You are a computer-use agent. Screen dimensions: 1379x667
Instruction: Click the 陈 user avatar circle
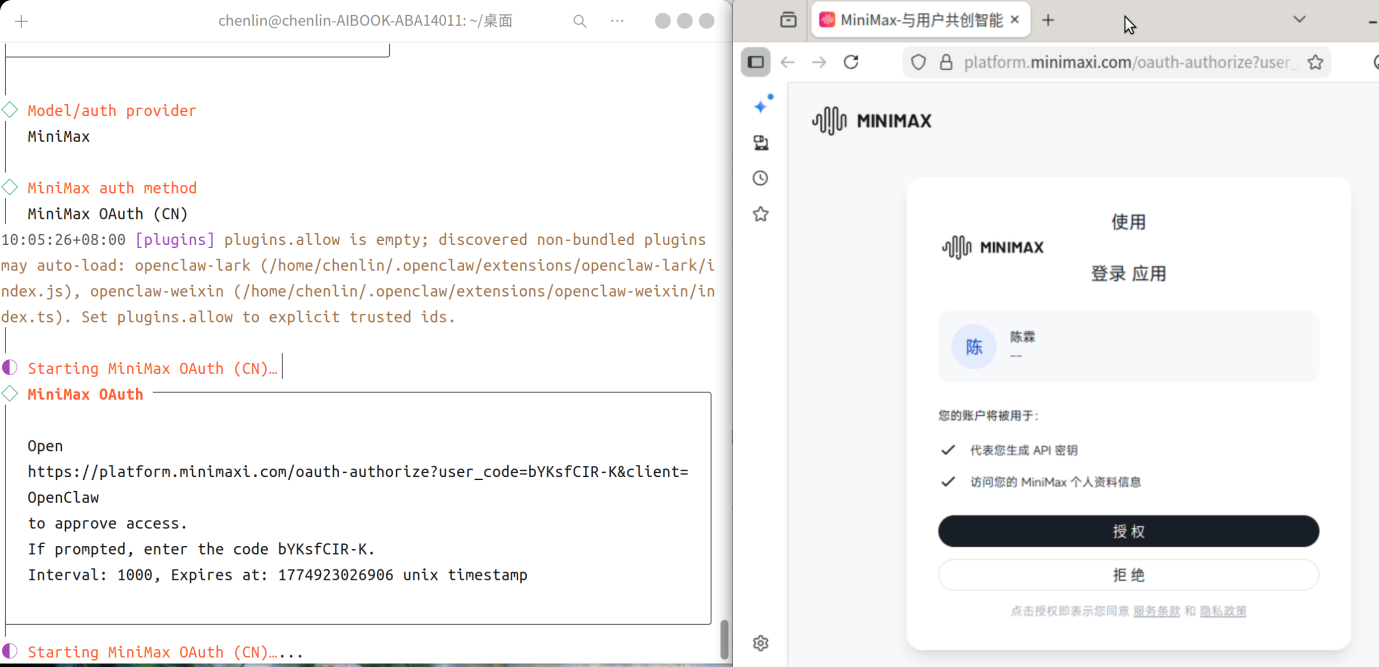[974, 347]
